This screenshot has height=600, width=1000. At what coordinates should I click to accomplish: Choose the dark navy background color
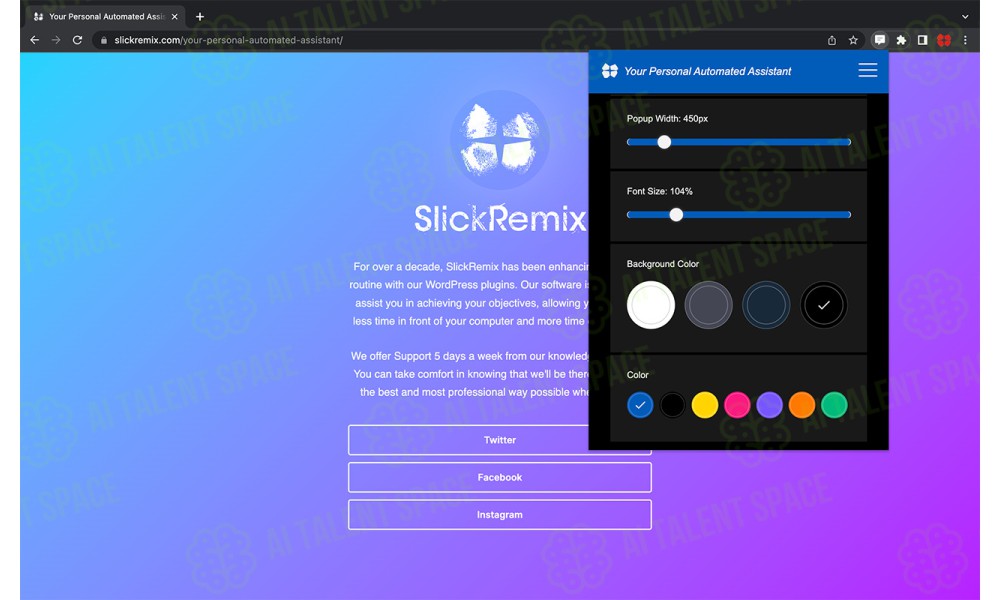click(766, 305)
